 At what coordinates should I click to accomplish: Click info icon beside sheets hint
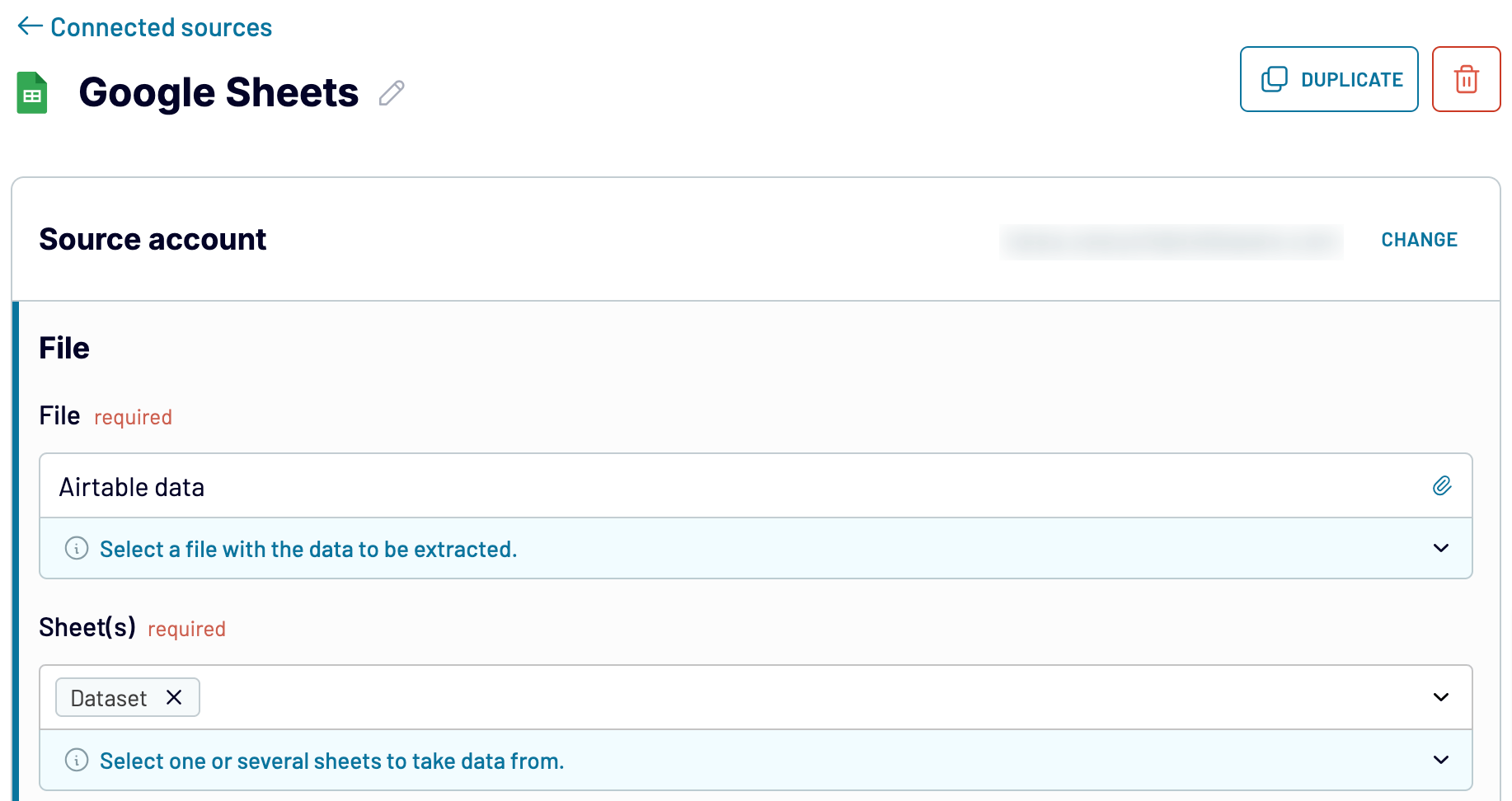[x=77, y=760]
